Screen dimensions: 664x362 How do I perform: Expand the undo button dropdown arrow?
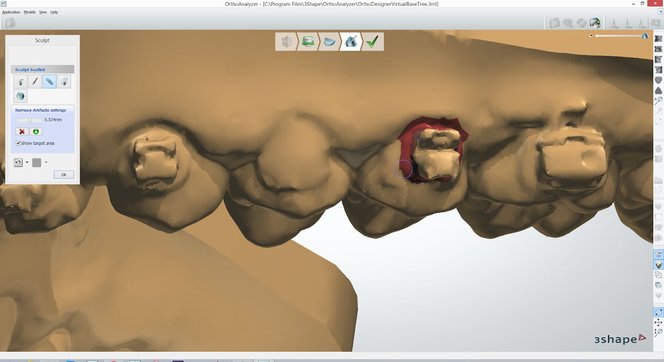pos(27,162)
